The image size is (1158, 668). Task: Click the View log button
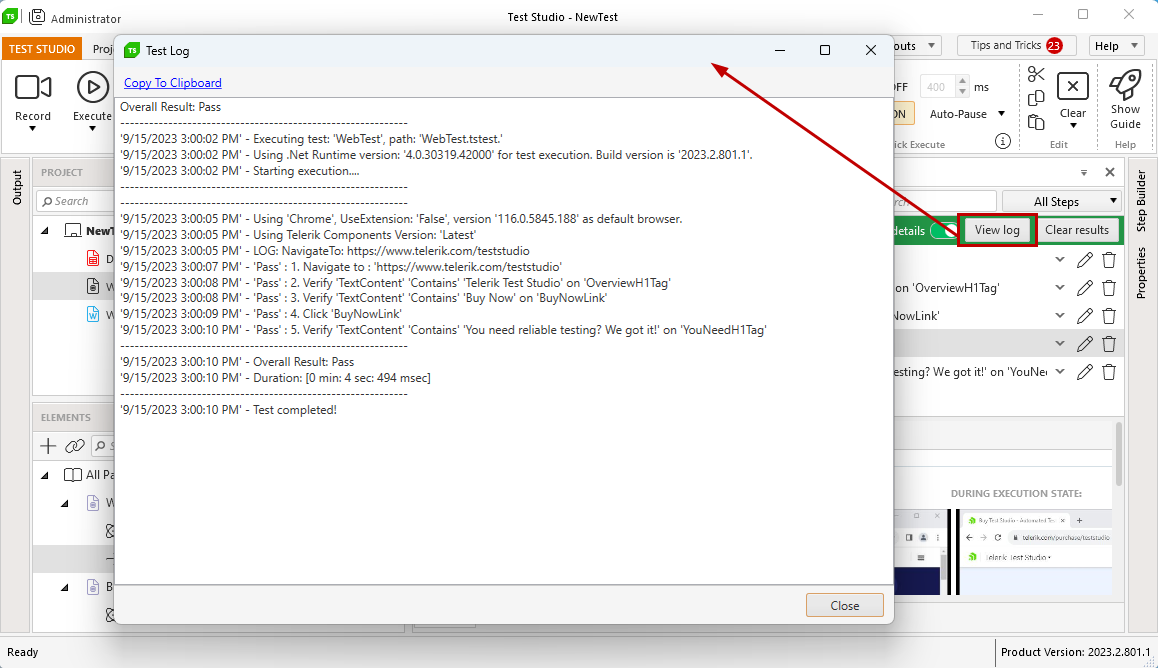tap(997, 230)
